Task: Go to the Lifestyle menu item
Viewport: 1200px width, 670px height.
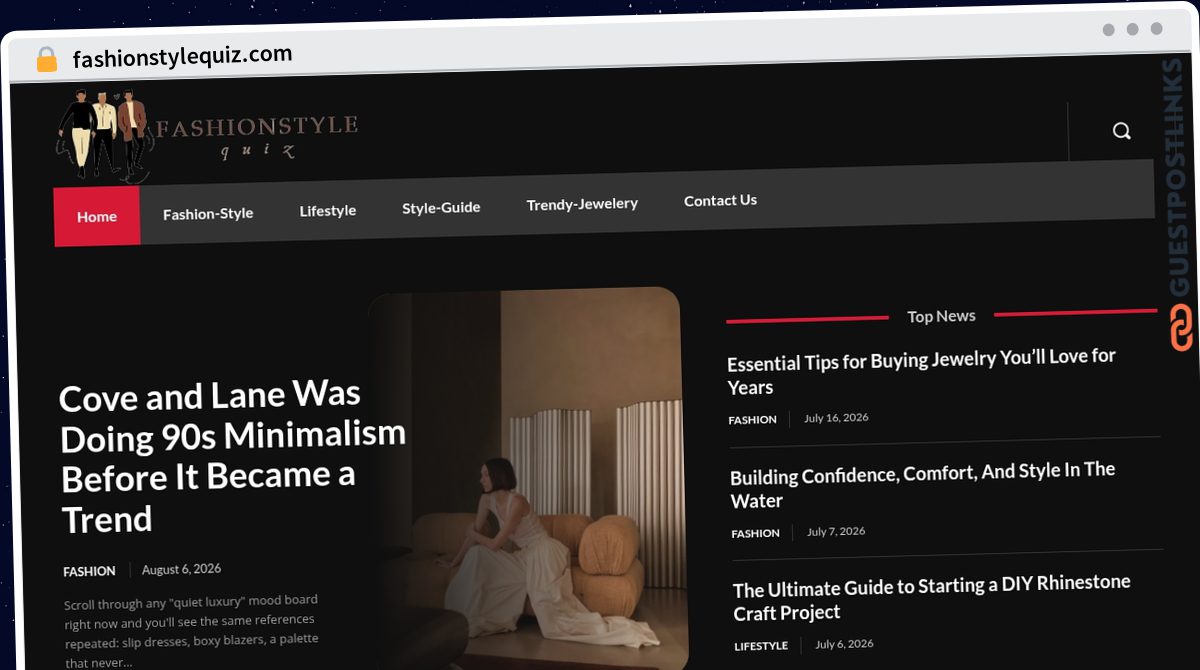Action: (x=328, y=211)
